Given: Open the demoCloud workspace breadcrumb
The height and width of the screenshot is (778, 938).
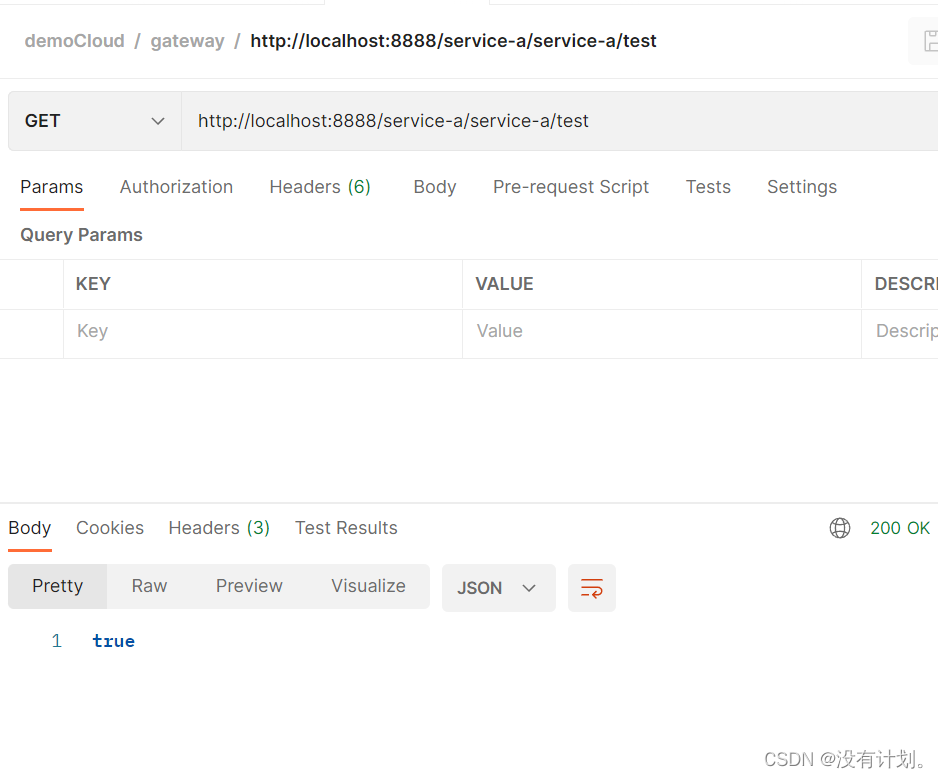Looking at the screenshot, I should click(74, 41).
